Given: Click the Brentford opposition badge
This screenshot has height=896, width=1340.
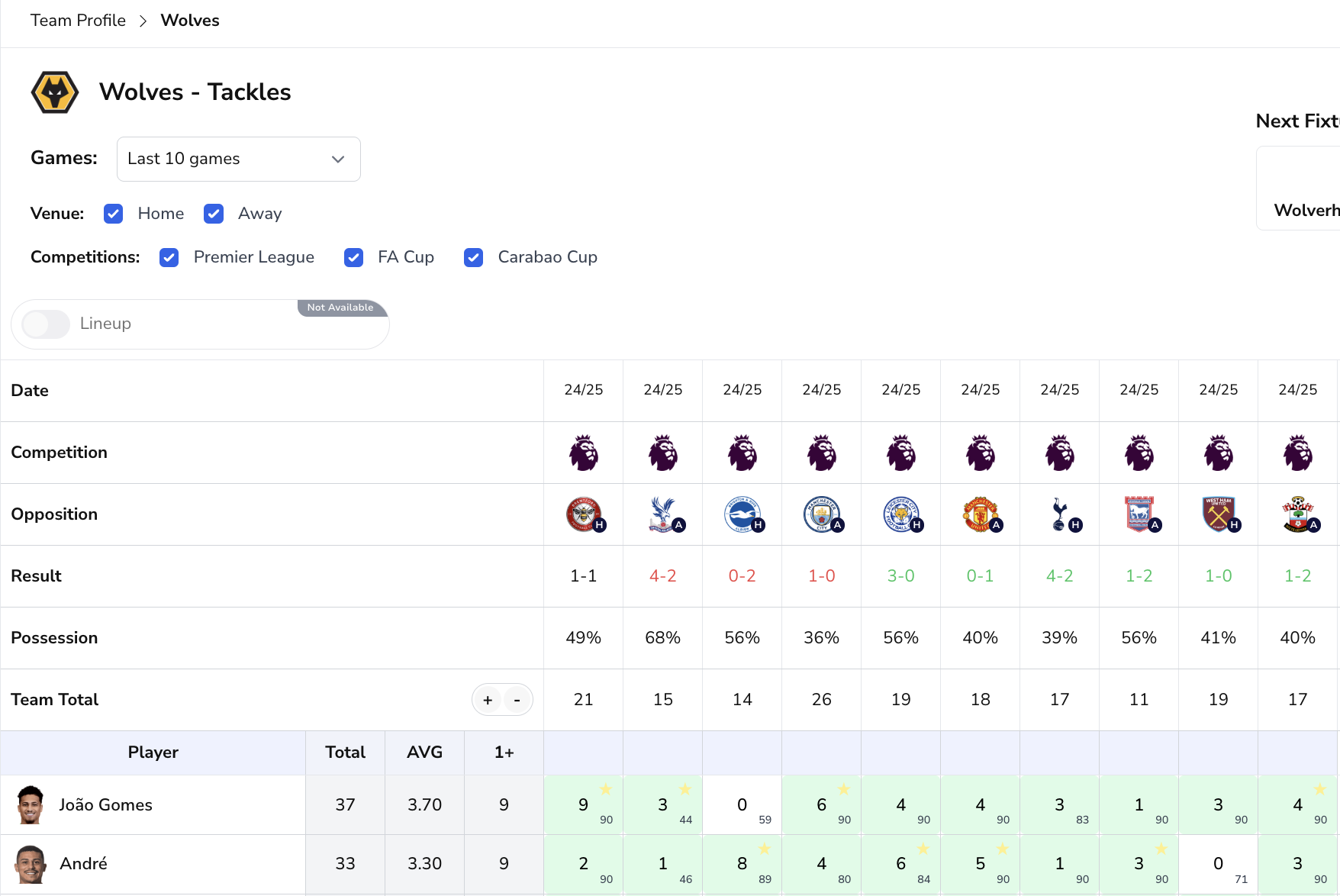Looking at the screenshot, I should click(x=584, y=514).
